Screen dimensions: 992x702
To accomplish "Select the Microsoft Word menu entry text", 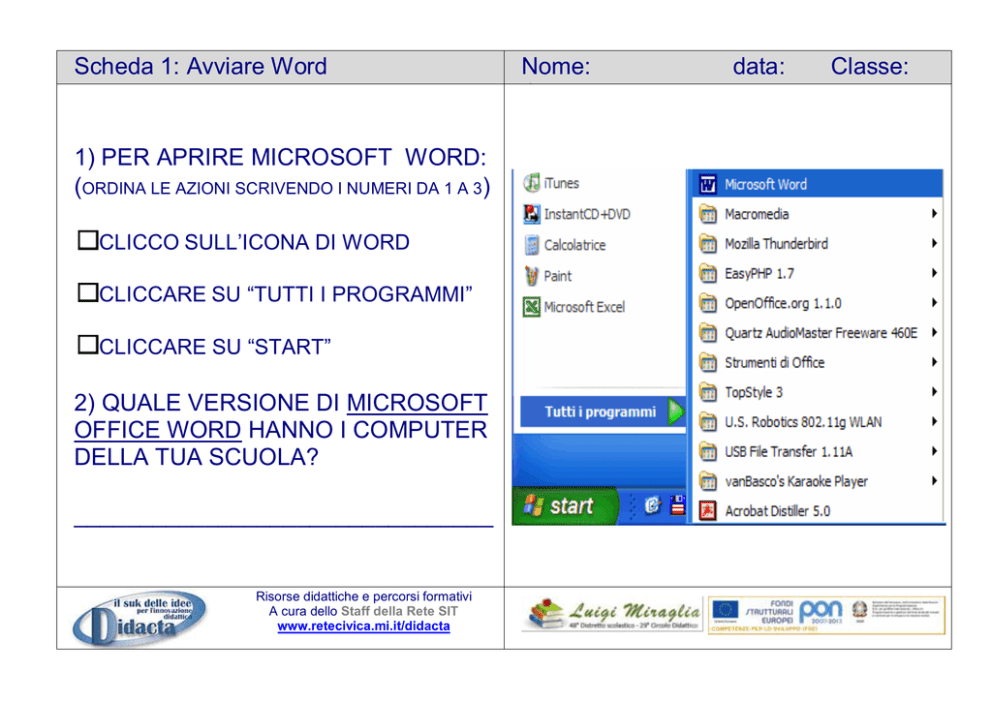I will [766, 185].
